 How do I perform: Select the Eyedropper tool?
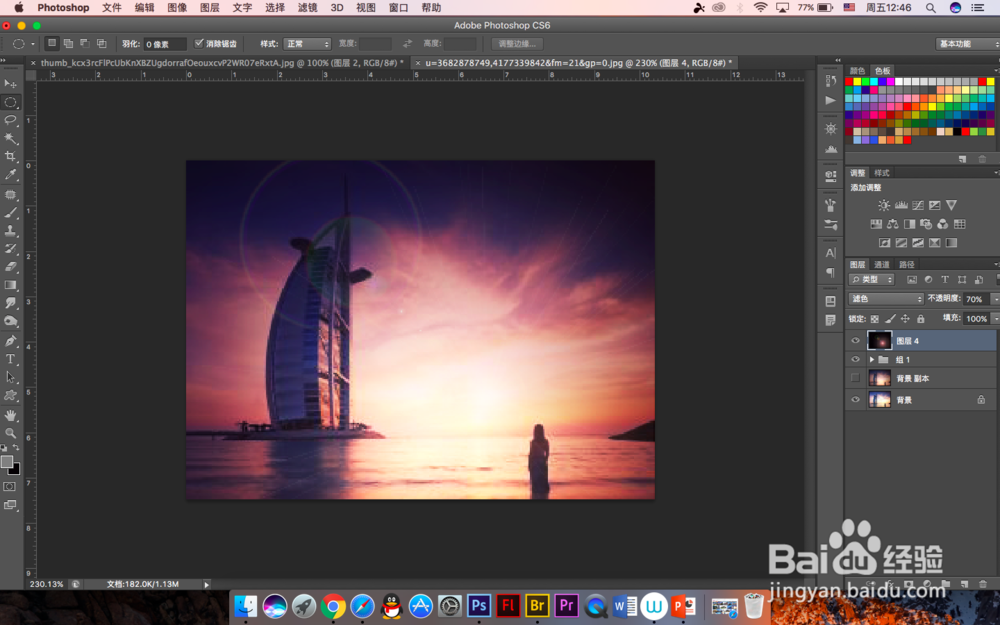click(10, 175)
